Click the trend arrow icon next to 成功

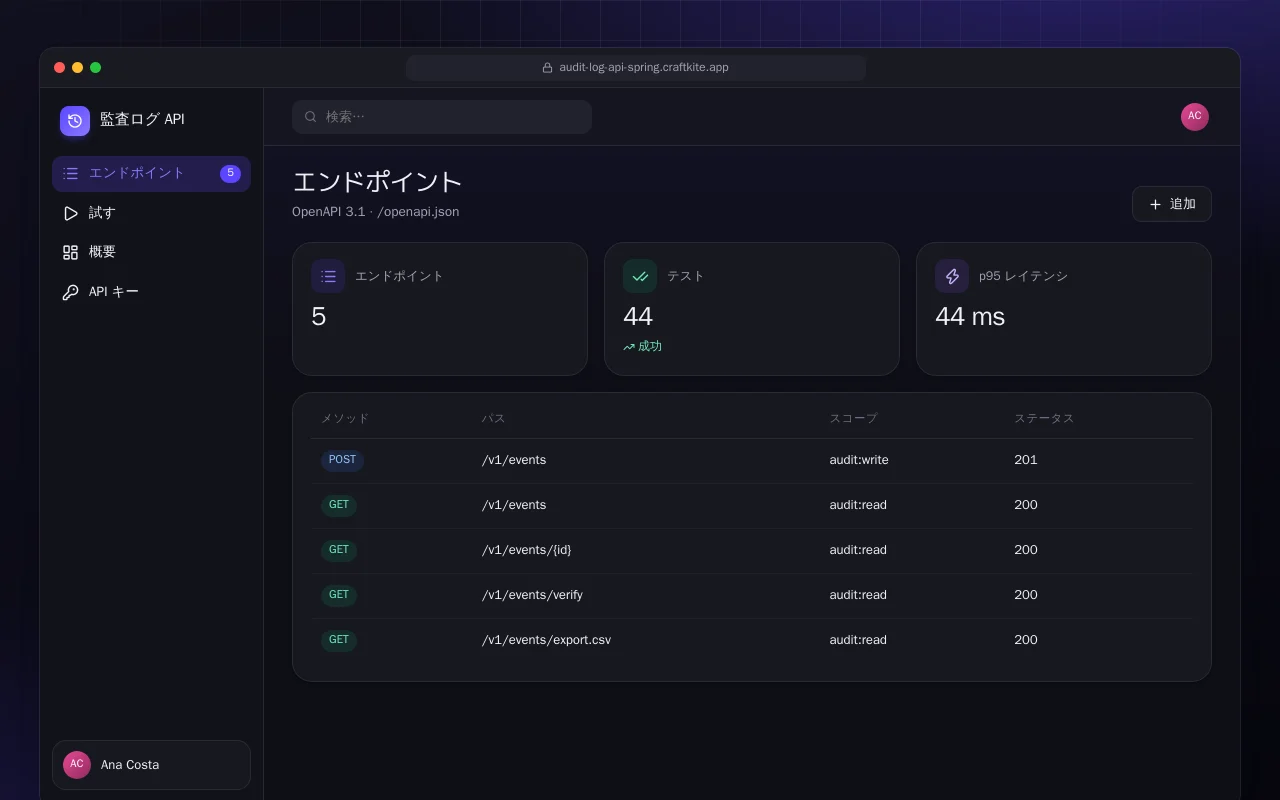coord(629,347)
